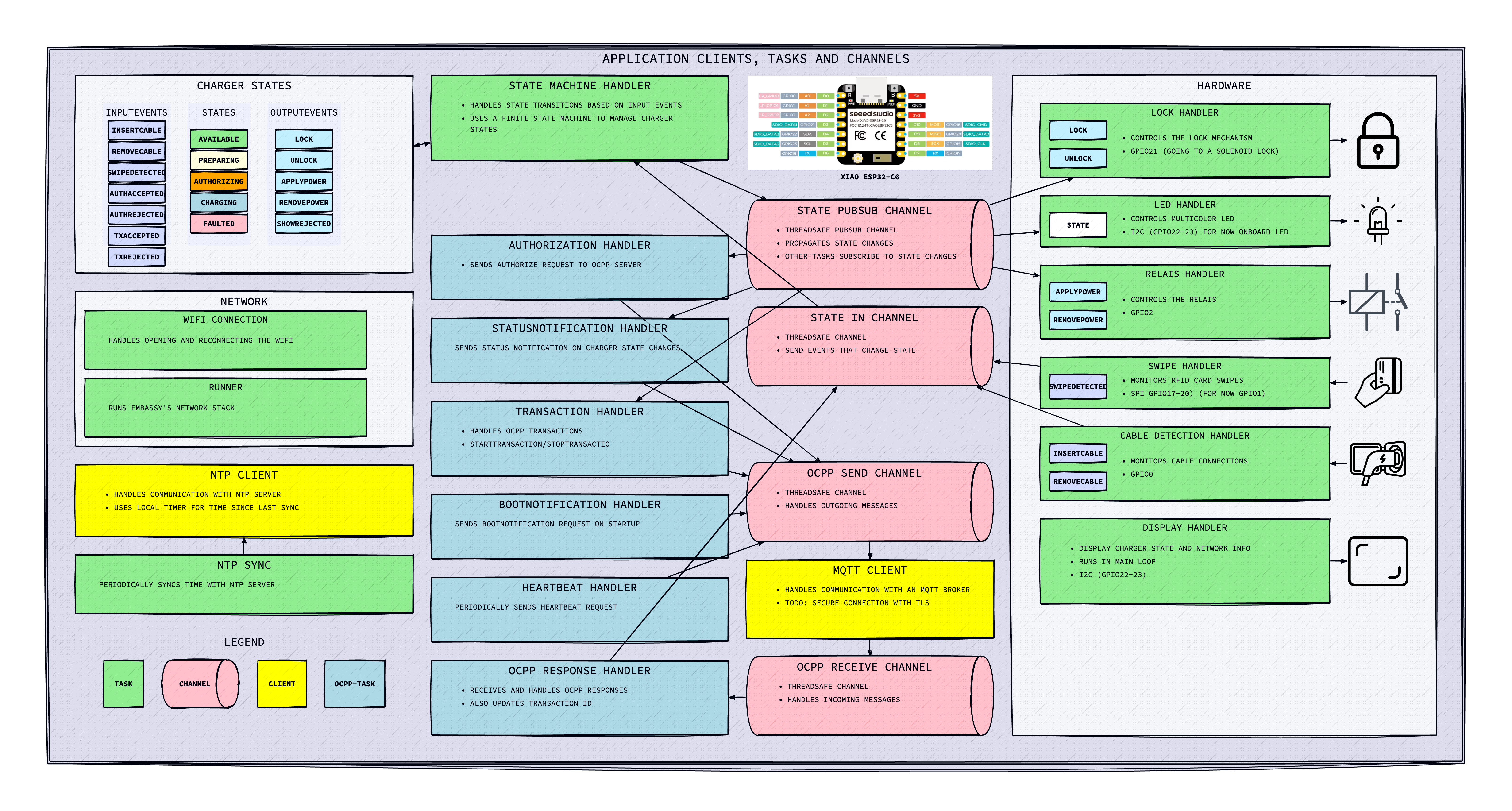The height and width of the screenshot is (811, 1512).
Task: Click the PREPARING state box
Action: coord(218,160)
